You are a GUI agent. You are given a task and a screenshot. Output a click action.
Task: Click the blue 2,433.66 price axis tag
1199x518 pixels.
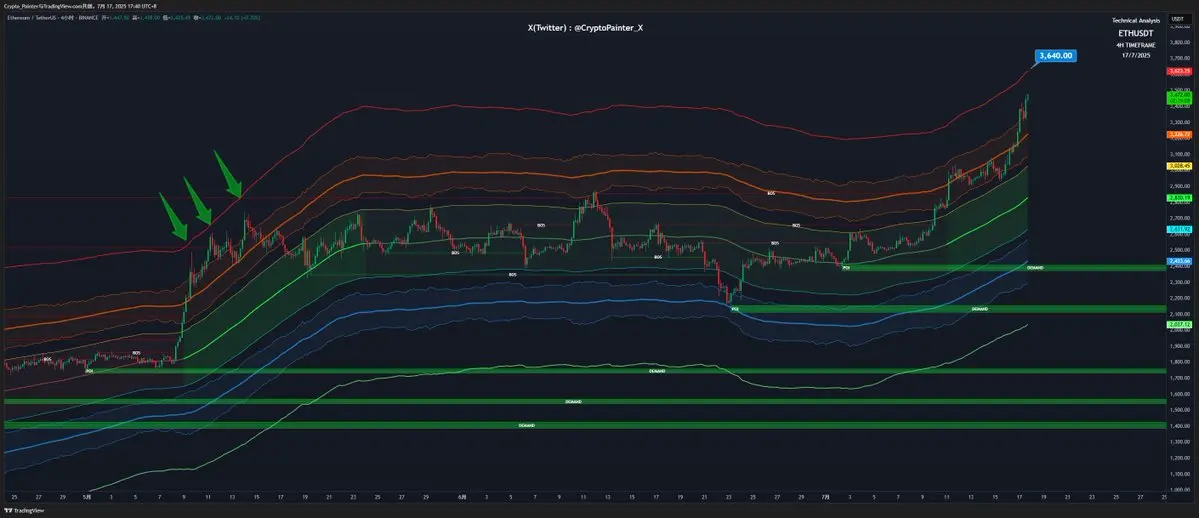pos(1178,262)
